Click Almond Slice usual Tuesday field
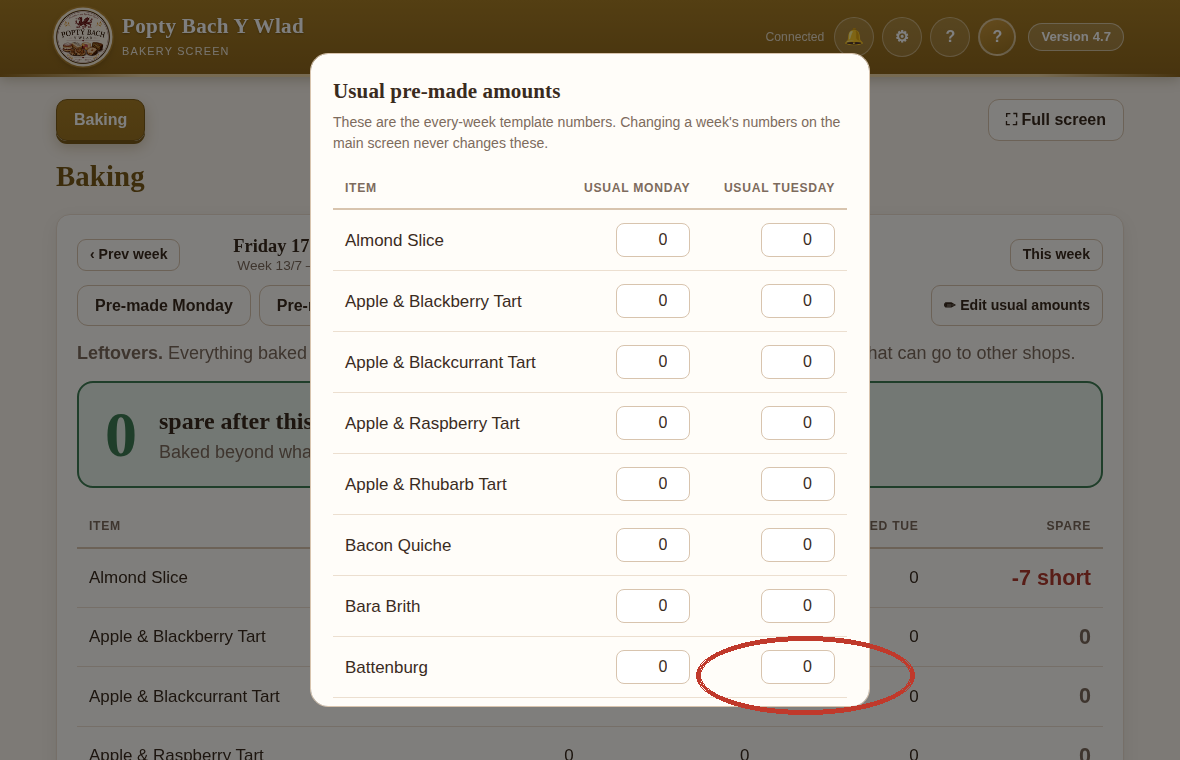This screenshot has width=1180, height=760. (x=798, y=240)
